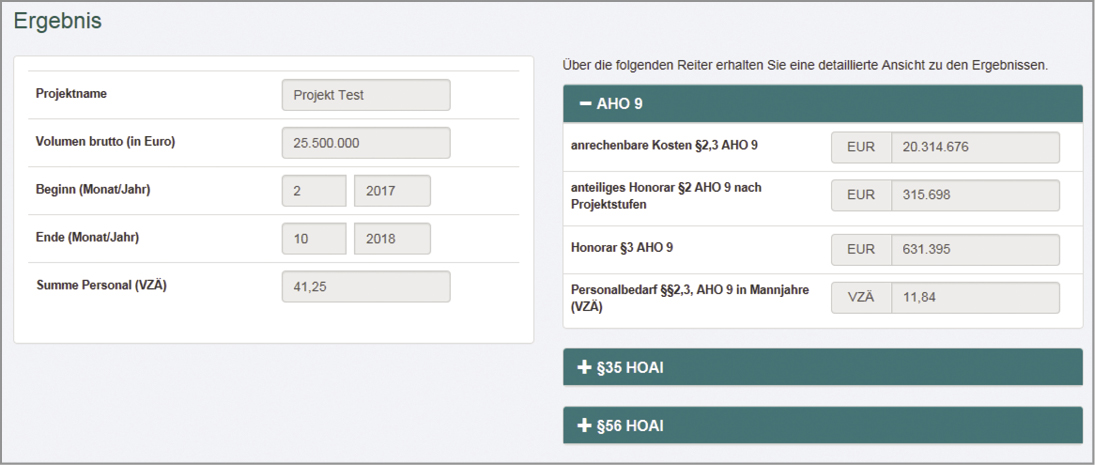Click the plus icon beside §56 HOAI

[x=585, y=425]
